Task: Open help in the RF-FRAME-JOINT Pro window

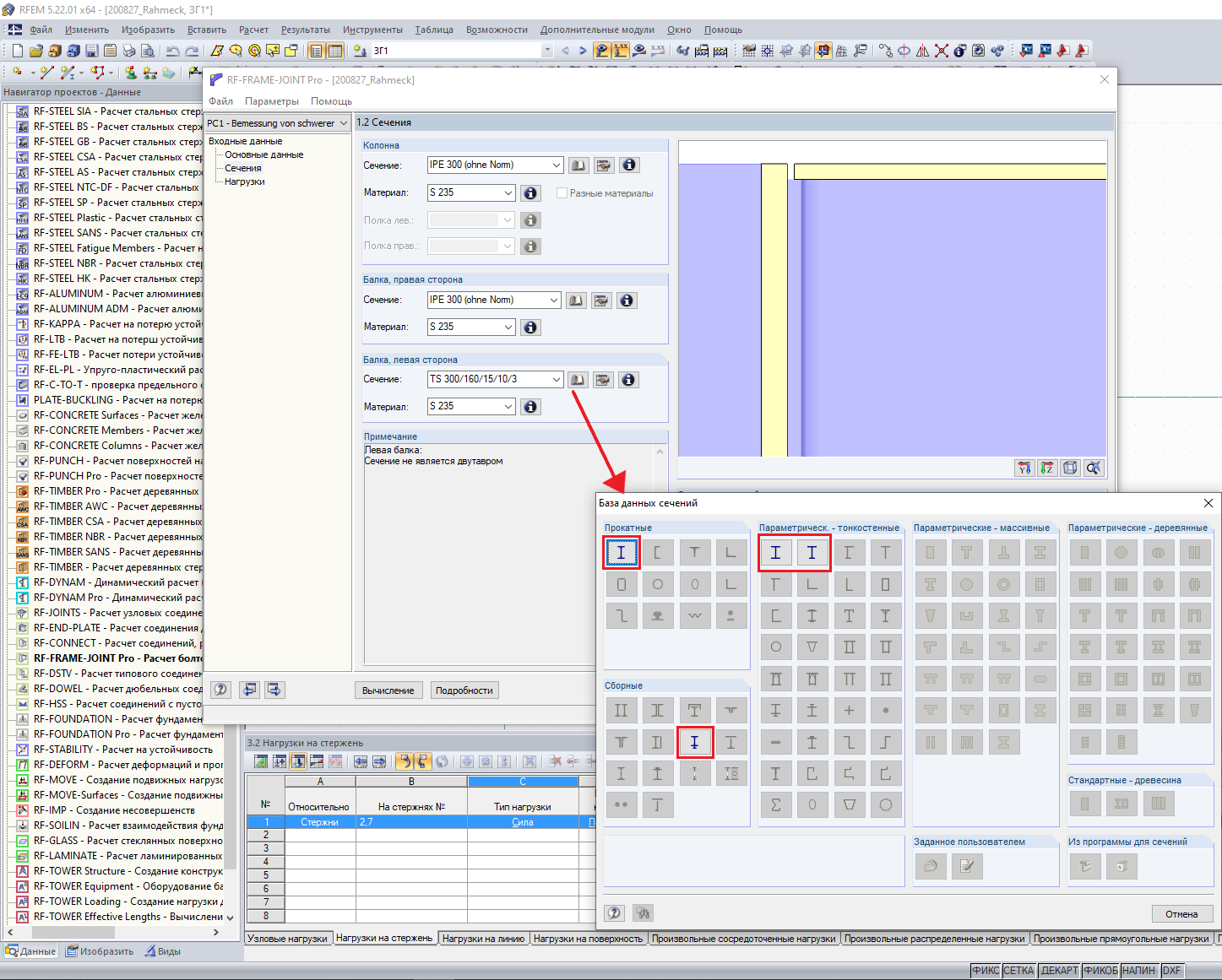Action: point(220,690)
